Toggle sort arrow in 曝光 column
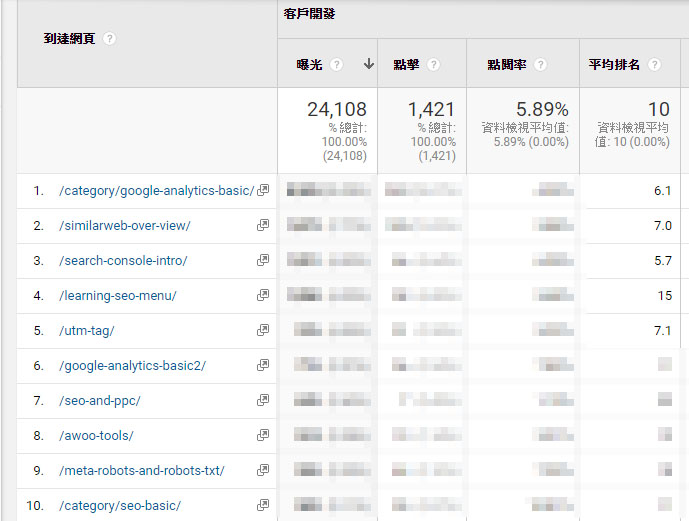The height and width of the screenshot is (521, 689). (x=368, y=65)
